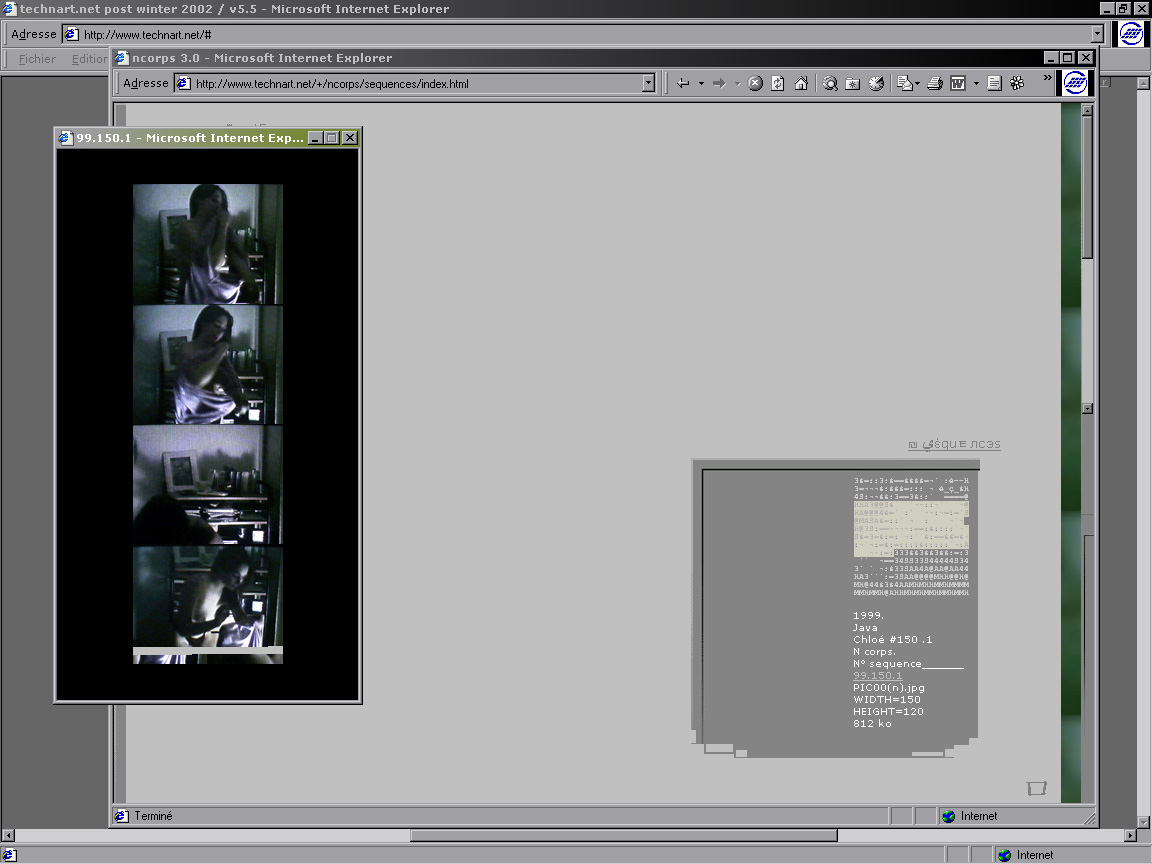Show more toolbar buttons chevron
The image size is (1152, 864).
tap(1048, 78)
